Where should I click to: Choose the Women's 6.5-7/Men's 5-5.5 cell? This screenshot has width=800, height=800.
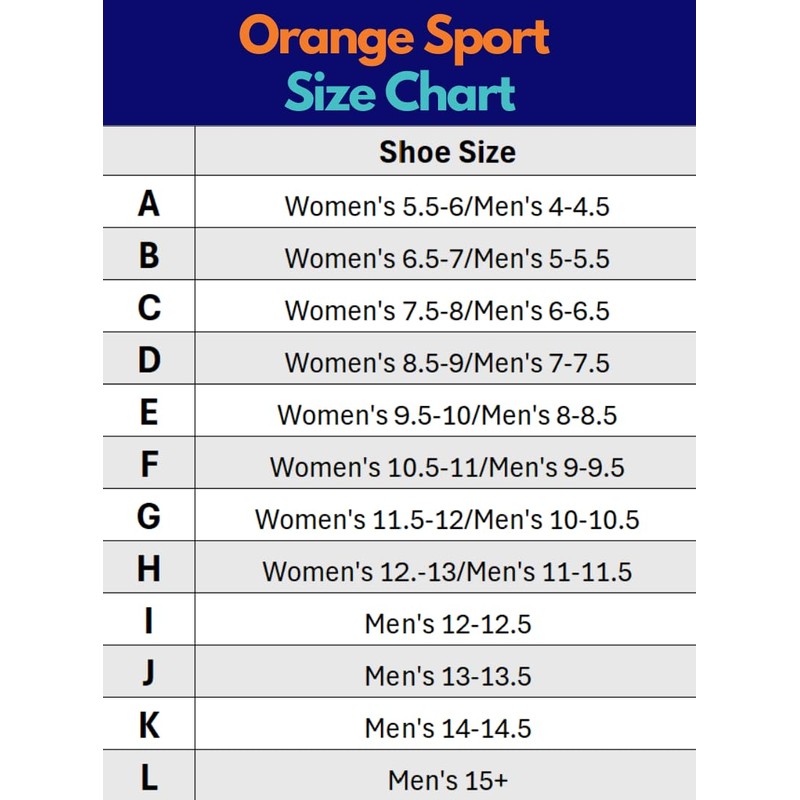click(x=447, y=258)
